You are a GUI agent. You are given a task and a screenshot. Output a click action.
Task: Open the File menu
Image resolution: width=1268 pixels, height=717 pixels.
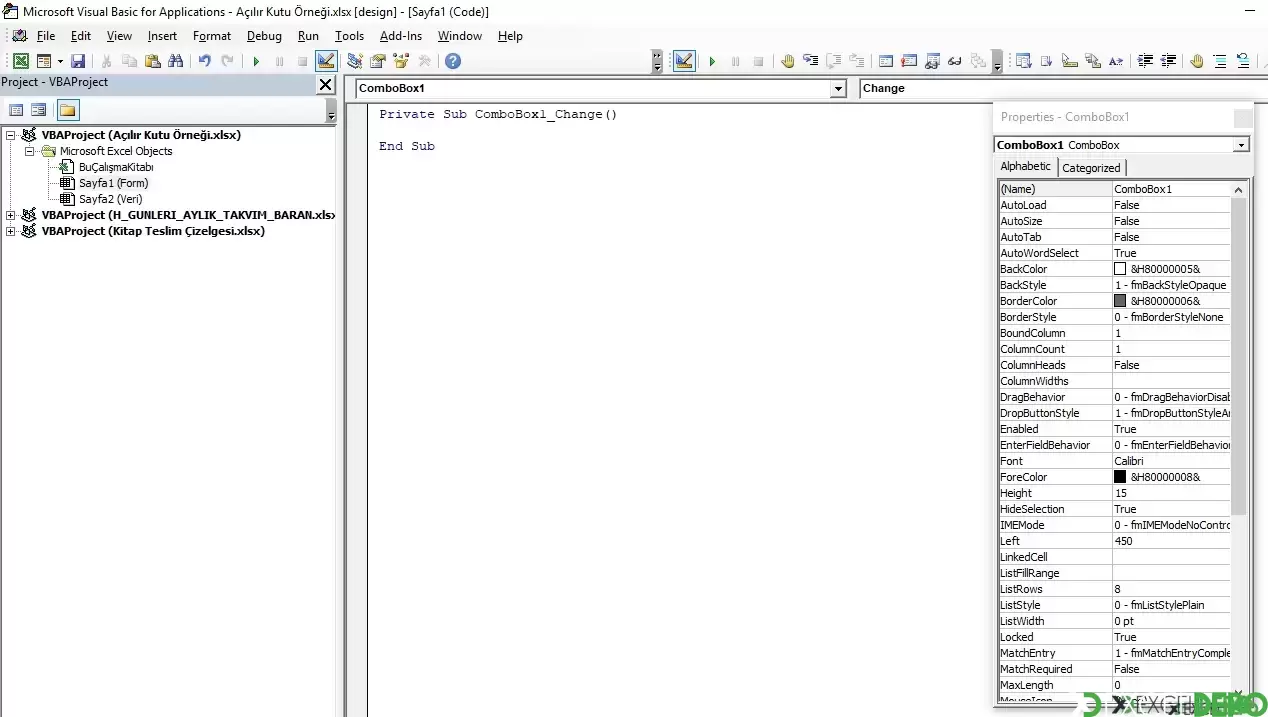click(46, 36)
